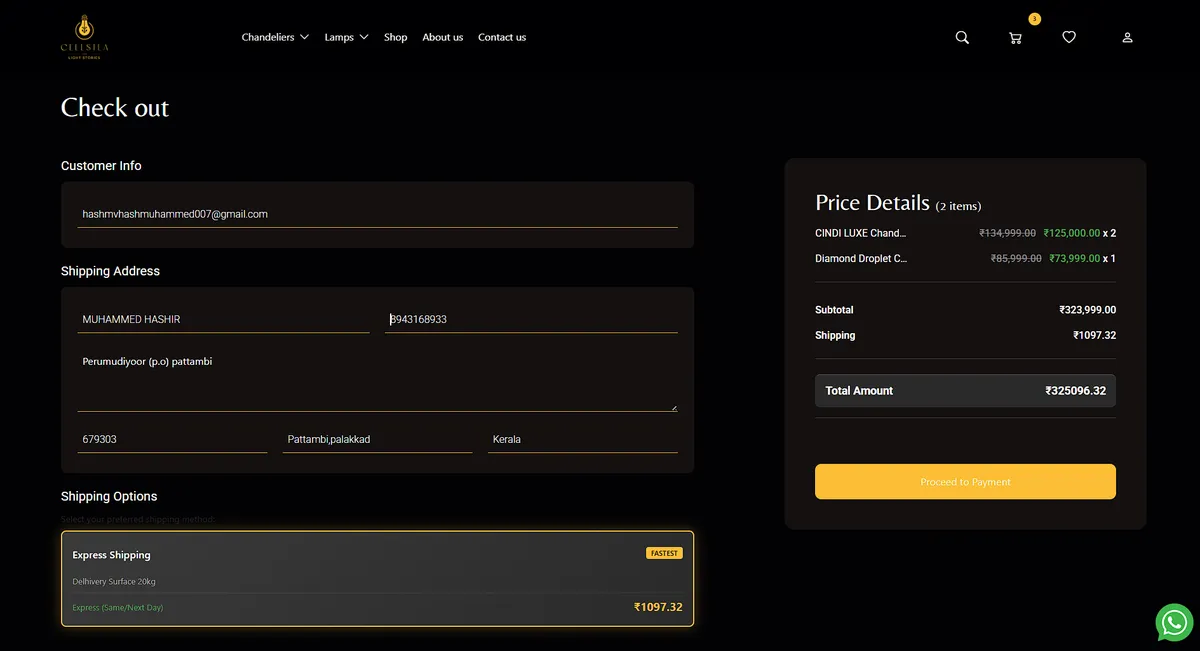1200x651 pixels.
Task: Click the email input field
Action: point(377,214)
